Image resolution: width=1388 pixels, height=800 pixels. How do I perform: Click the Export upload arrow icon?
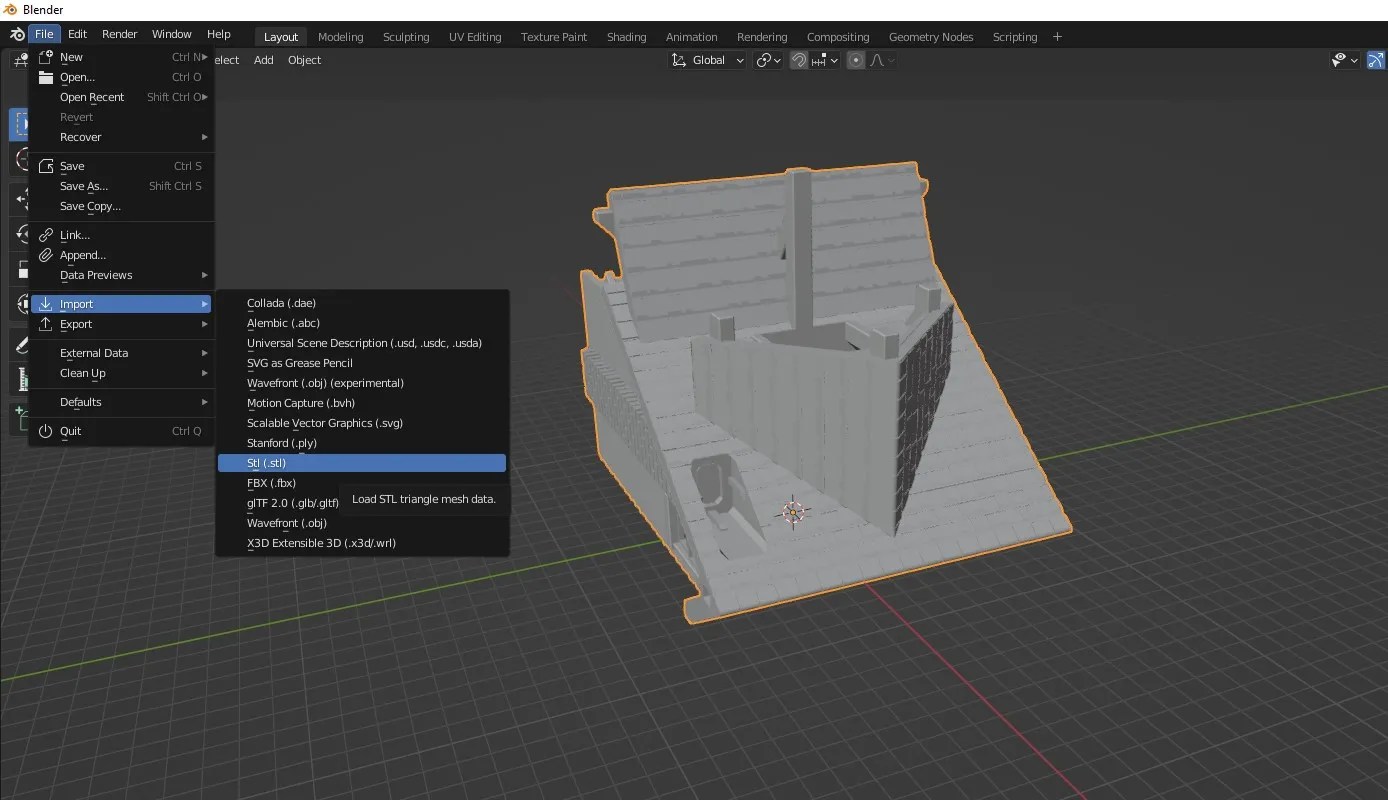(x=45, y=324)
